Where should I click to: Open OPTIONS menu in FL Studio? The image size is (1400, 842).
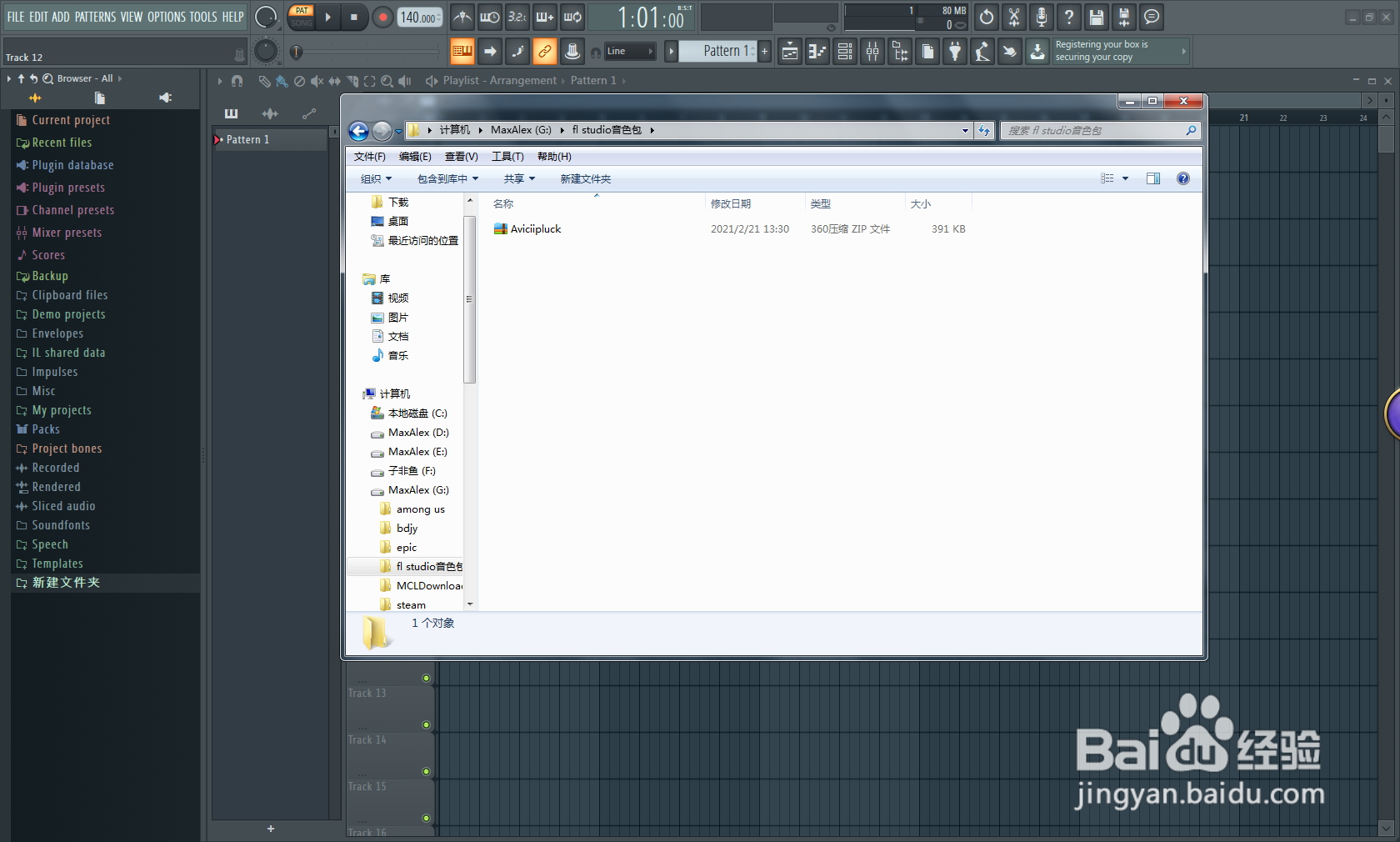(167, 17)
